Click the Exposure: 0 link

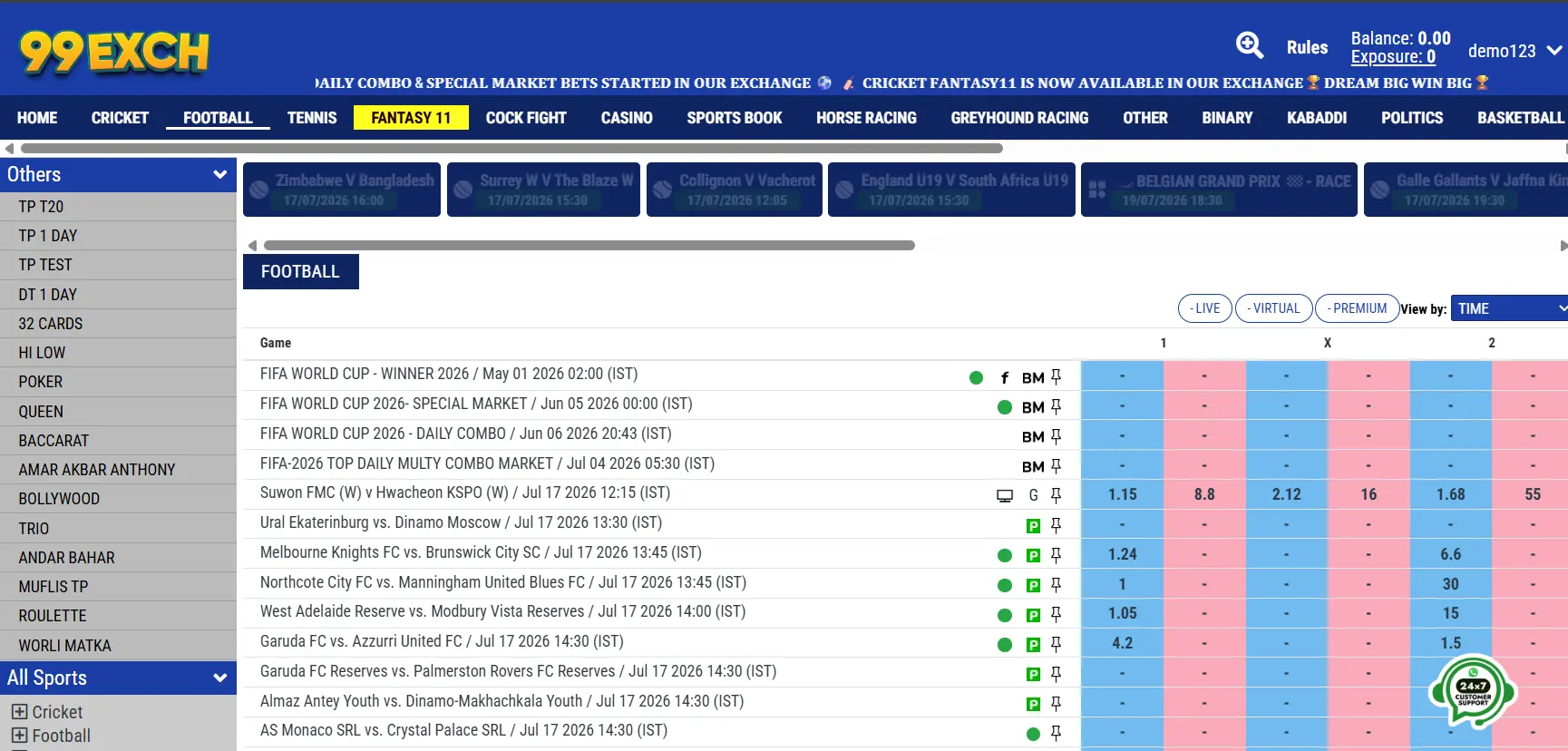point(1393,57)
